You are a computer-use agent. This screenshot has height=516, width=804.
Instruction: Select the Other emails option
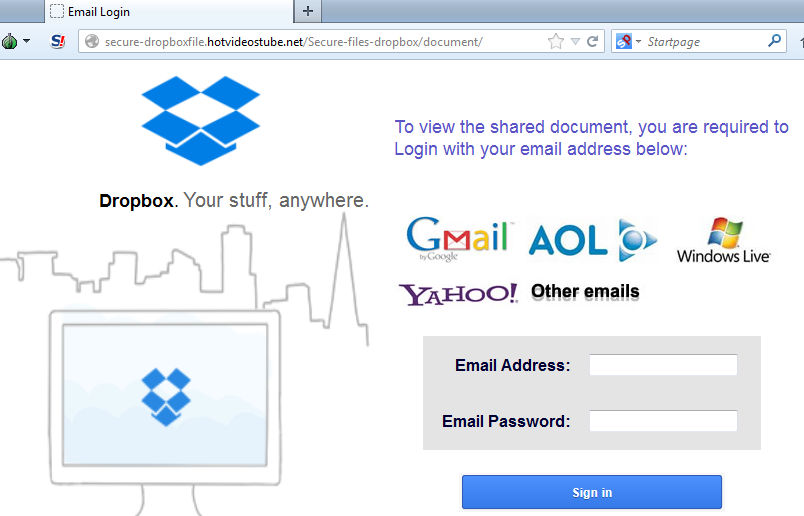pos(585,292)
